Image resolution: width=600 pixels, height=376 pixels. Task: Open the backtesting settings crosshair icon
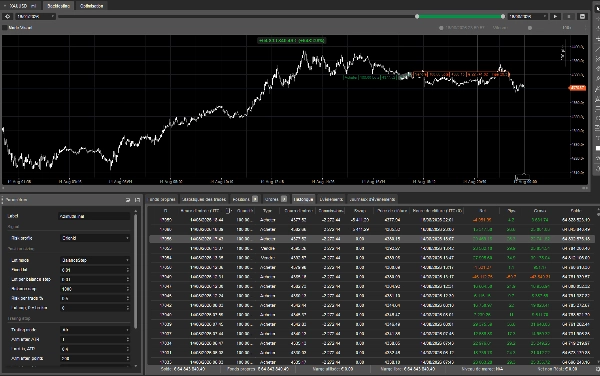(x=7, y=16)
